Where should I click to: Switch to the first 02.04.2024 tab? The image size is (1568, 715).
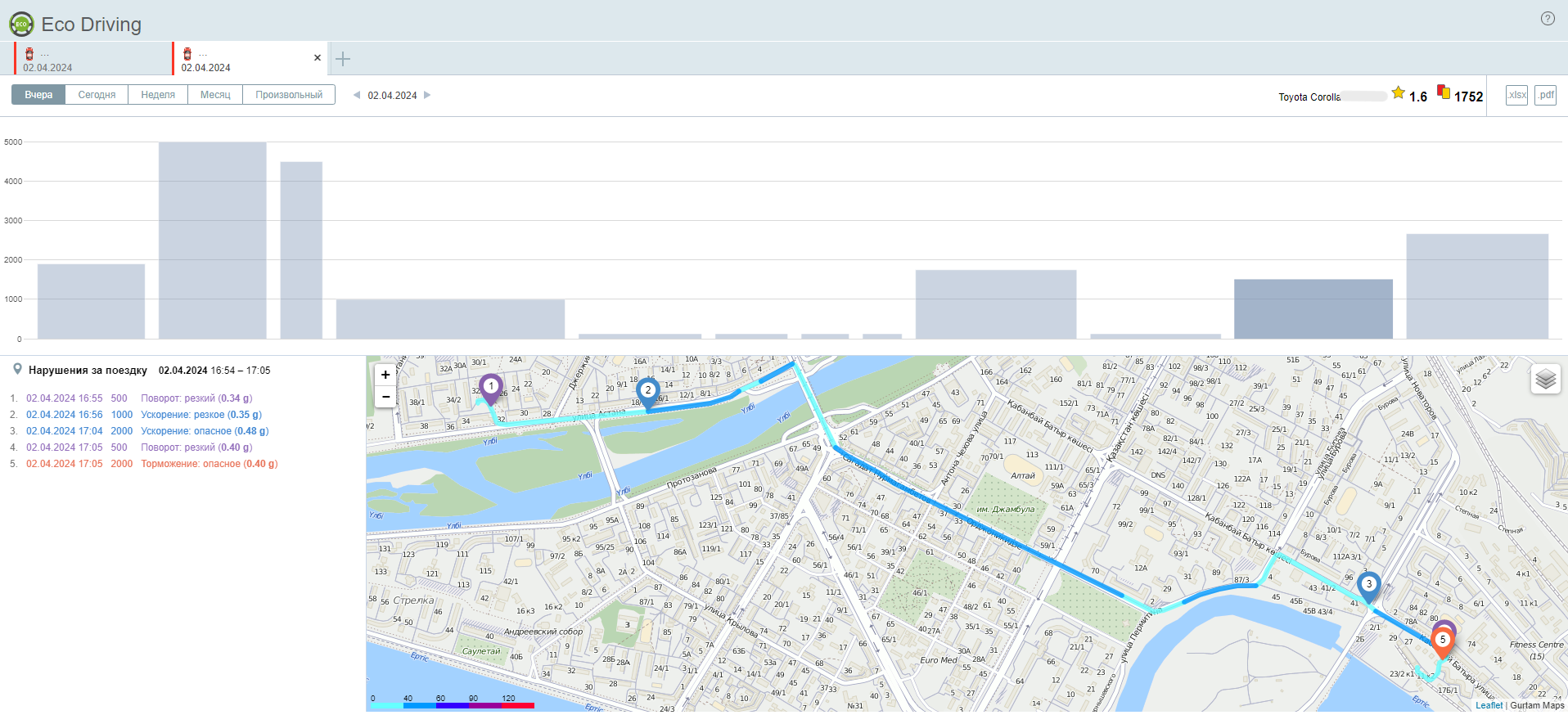[90, 60]
